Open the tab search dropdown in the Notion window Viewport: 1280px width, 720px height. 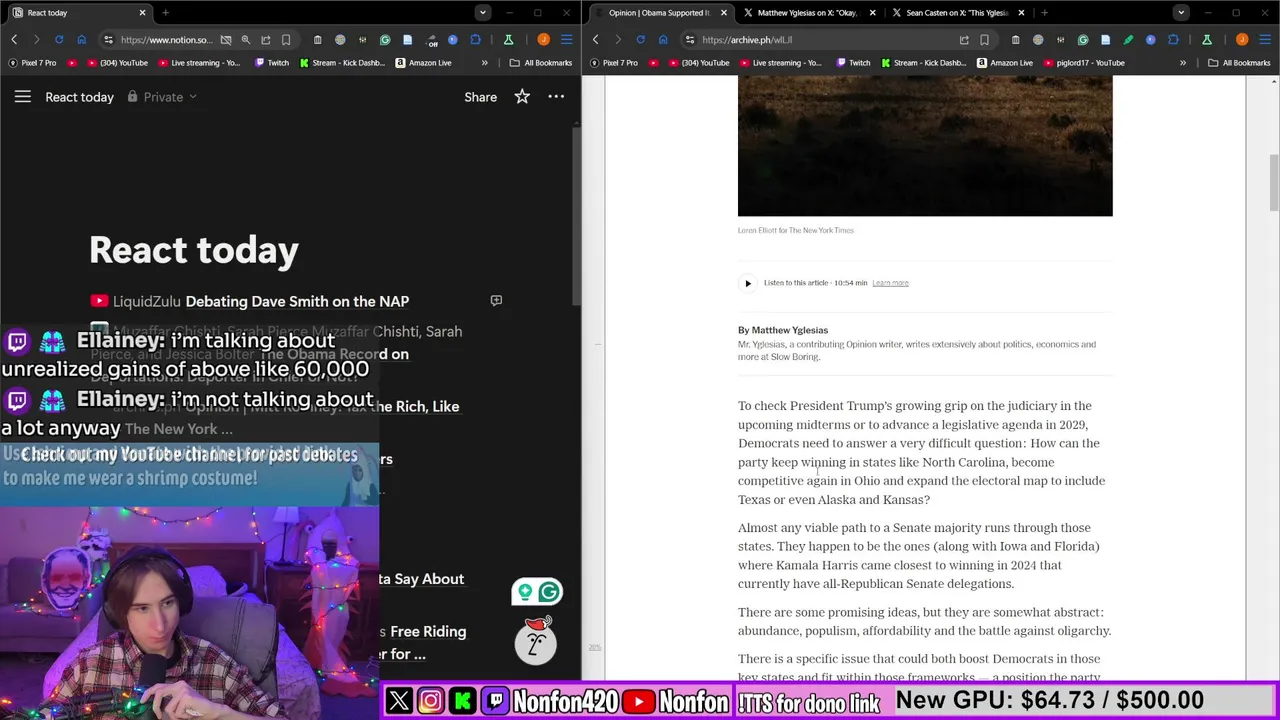[483, 13]
